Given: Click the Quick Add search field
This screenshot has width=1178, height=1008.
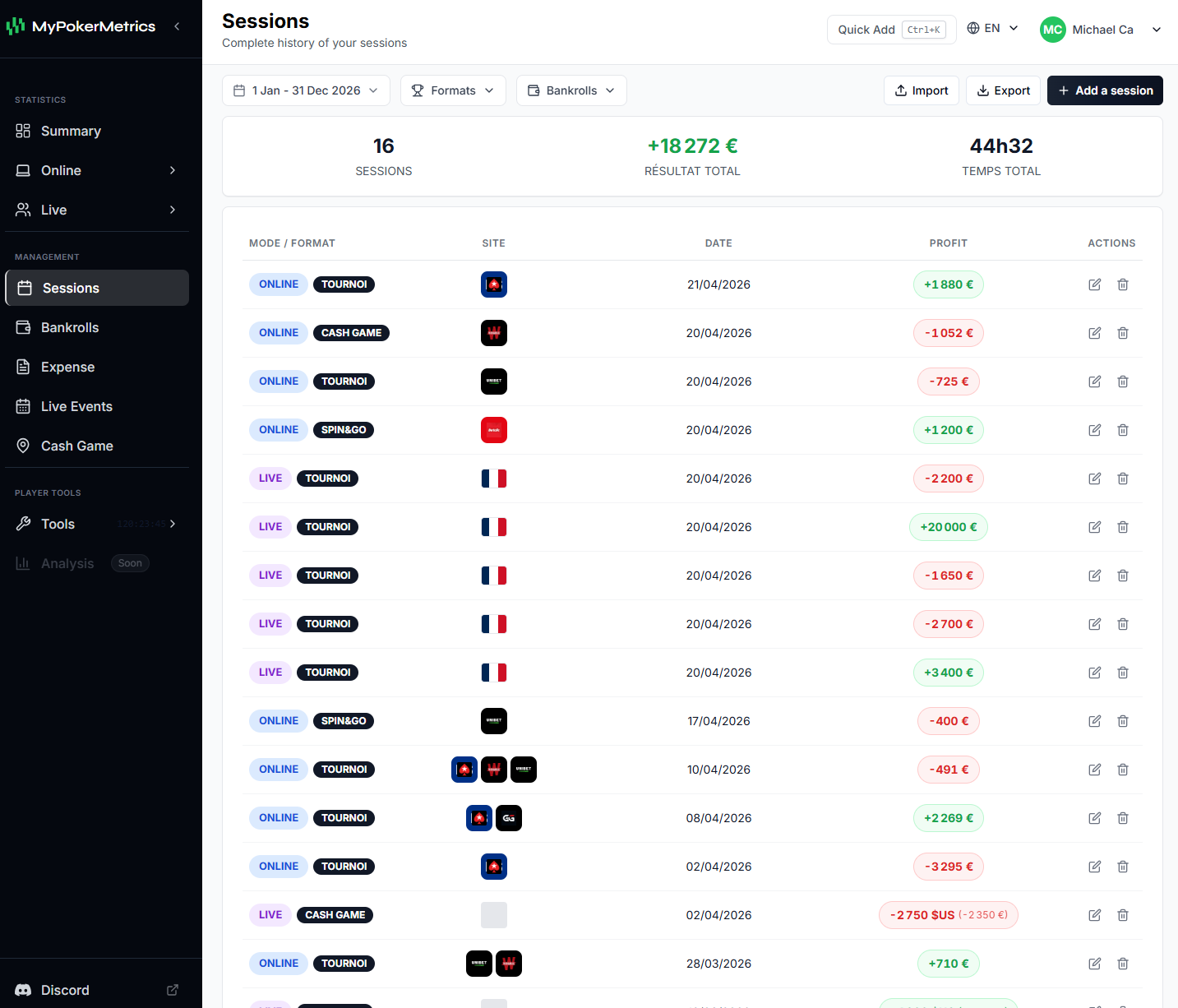Looking at the screenshot, I should 891,29.
